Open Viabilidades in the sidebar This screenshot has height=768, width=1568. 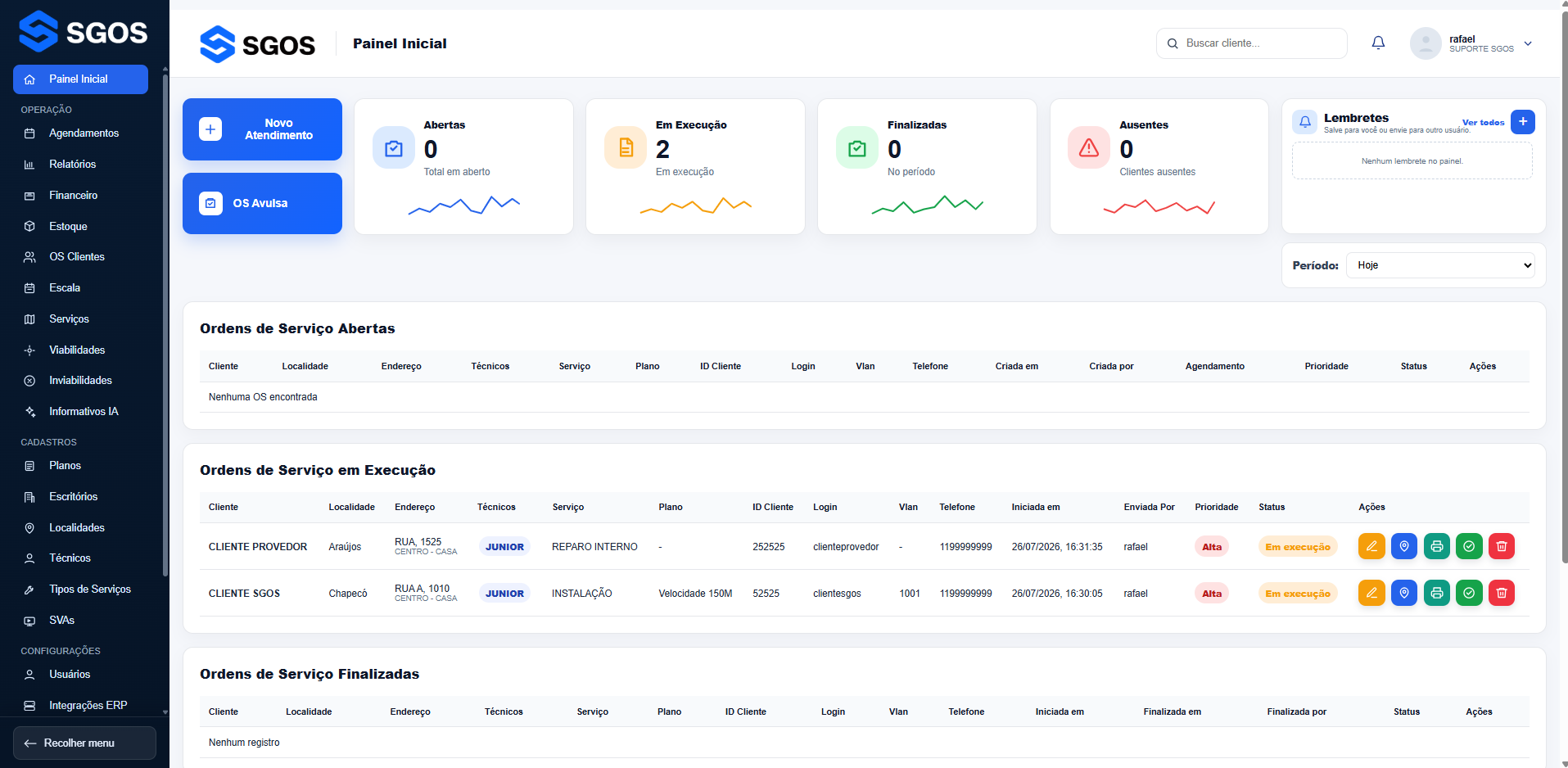(x=80, y=350)
